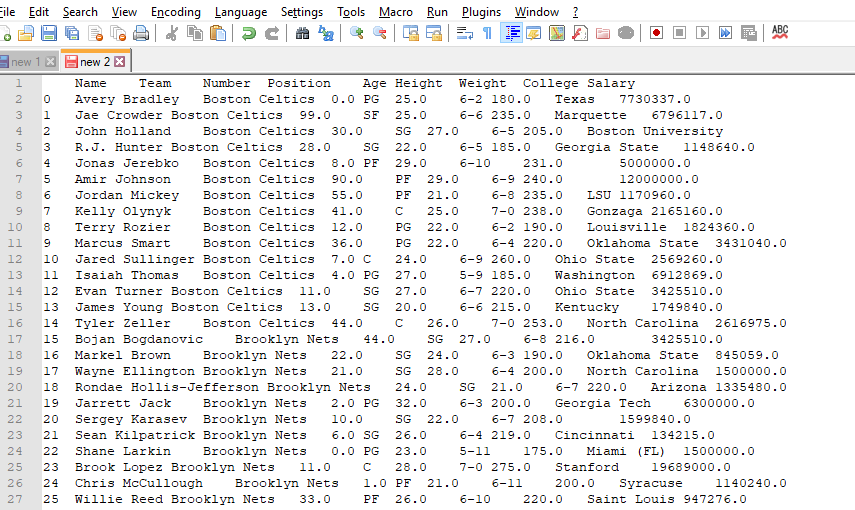855x510 pixels.
Task: Click the Zoom Out magnifier icon
Action: 380,33
